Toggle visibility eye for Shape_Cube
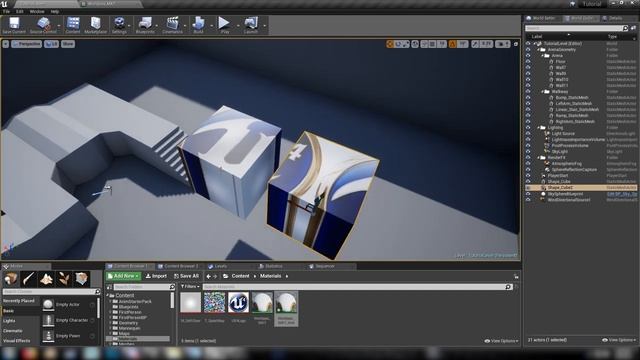Image resolution: width=640 pixels, height=360 pixels. click(528, 182)
